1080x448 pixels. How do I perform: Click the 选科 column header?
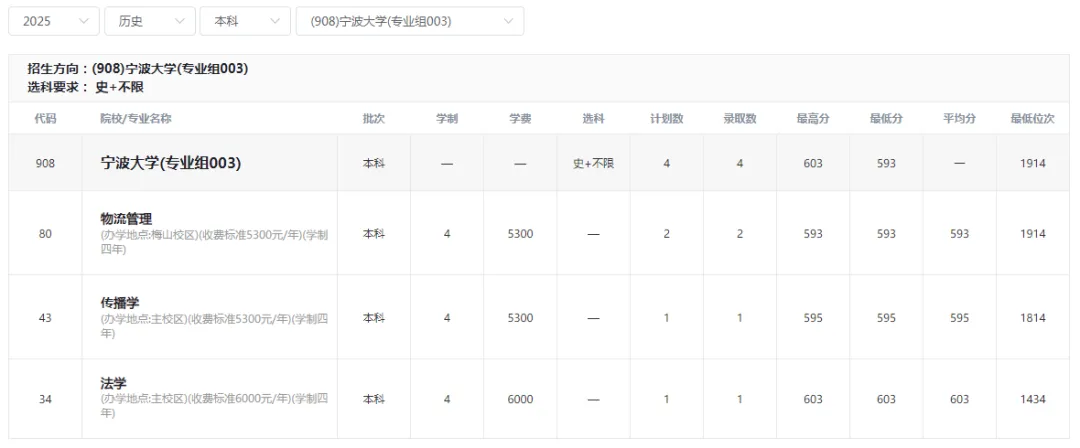pos(593,119)
